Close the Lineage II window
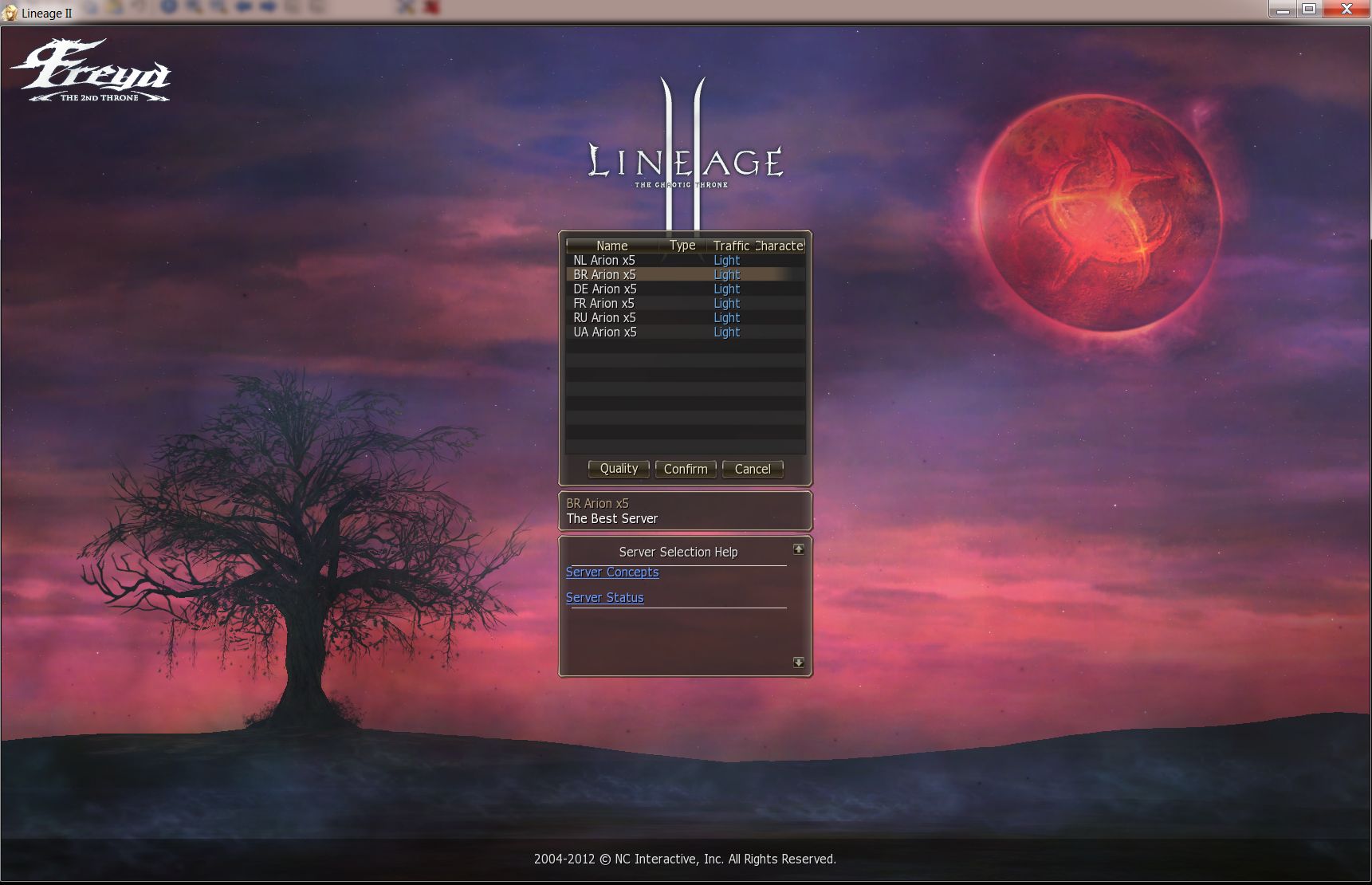The height and width of the screenshot is (885, 1372). (1346, 10)
